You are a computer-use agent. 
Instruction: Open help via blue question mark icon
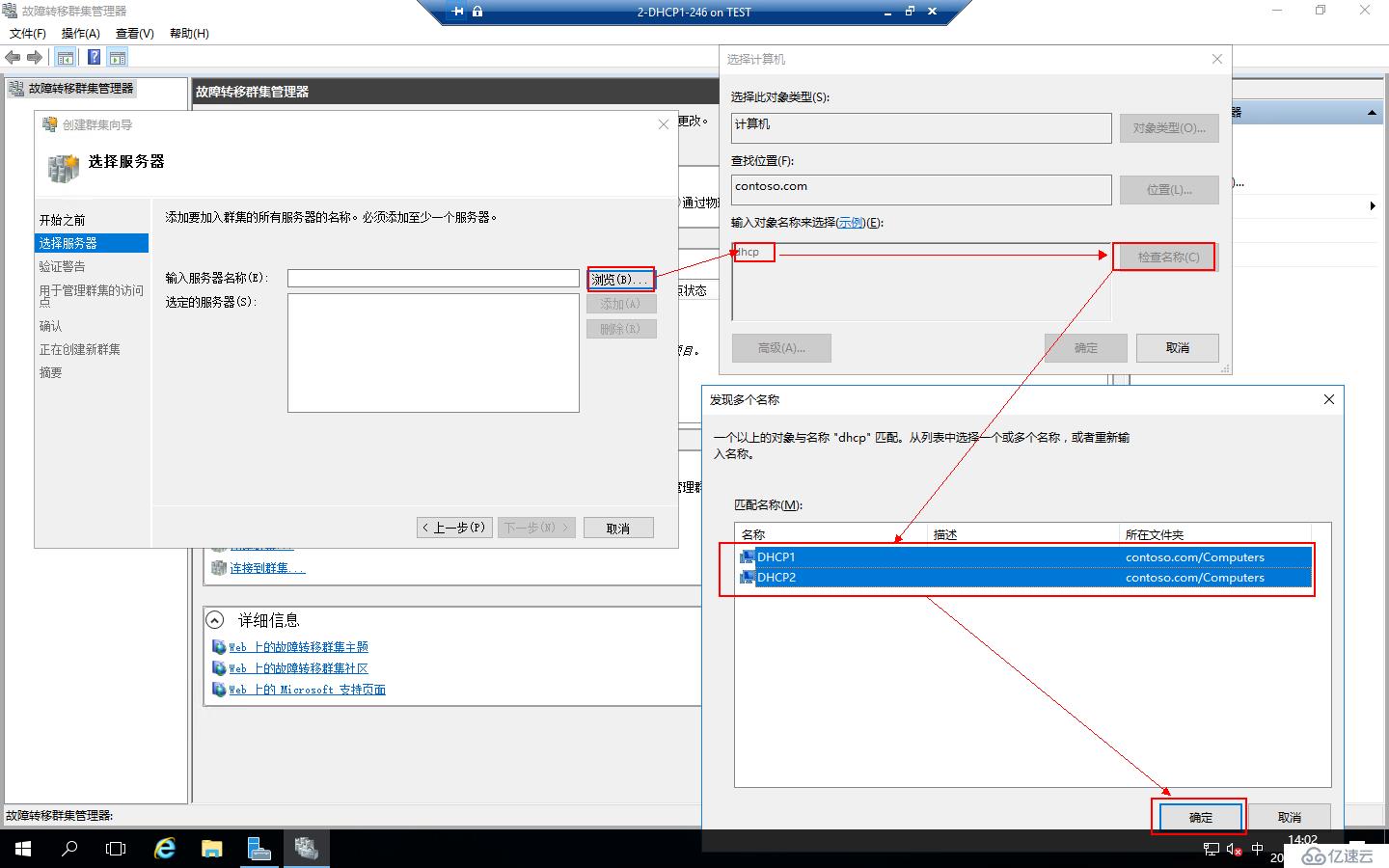(x=94, y=58)
